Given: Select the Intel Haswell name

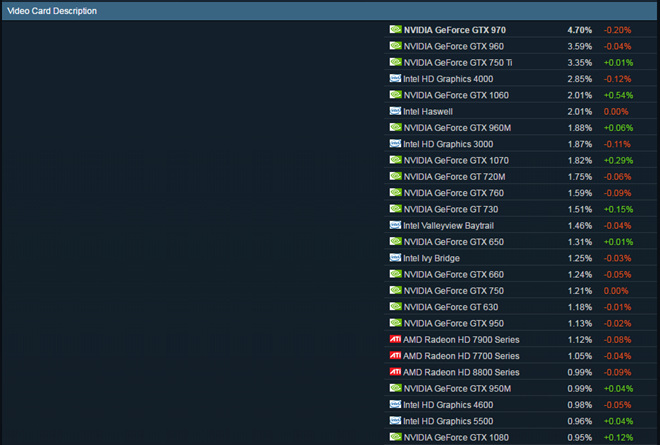Looking at the screenshot, I should (428, 112).
